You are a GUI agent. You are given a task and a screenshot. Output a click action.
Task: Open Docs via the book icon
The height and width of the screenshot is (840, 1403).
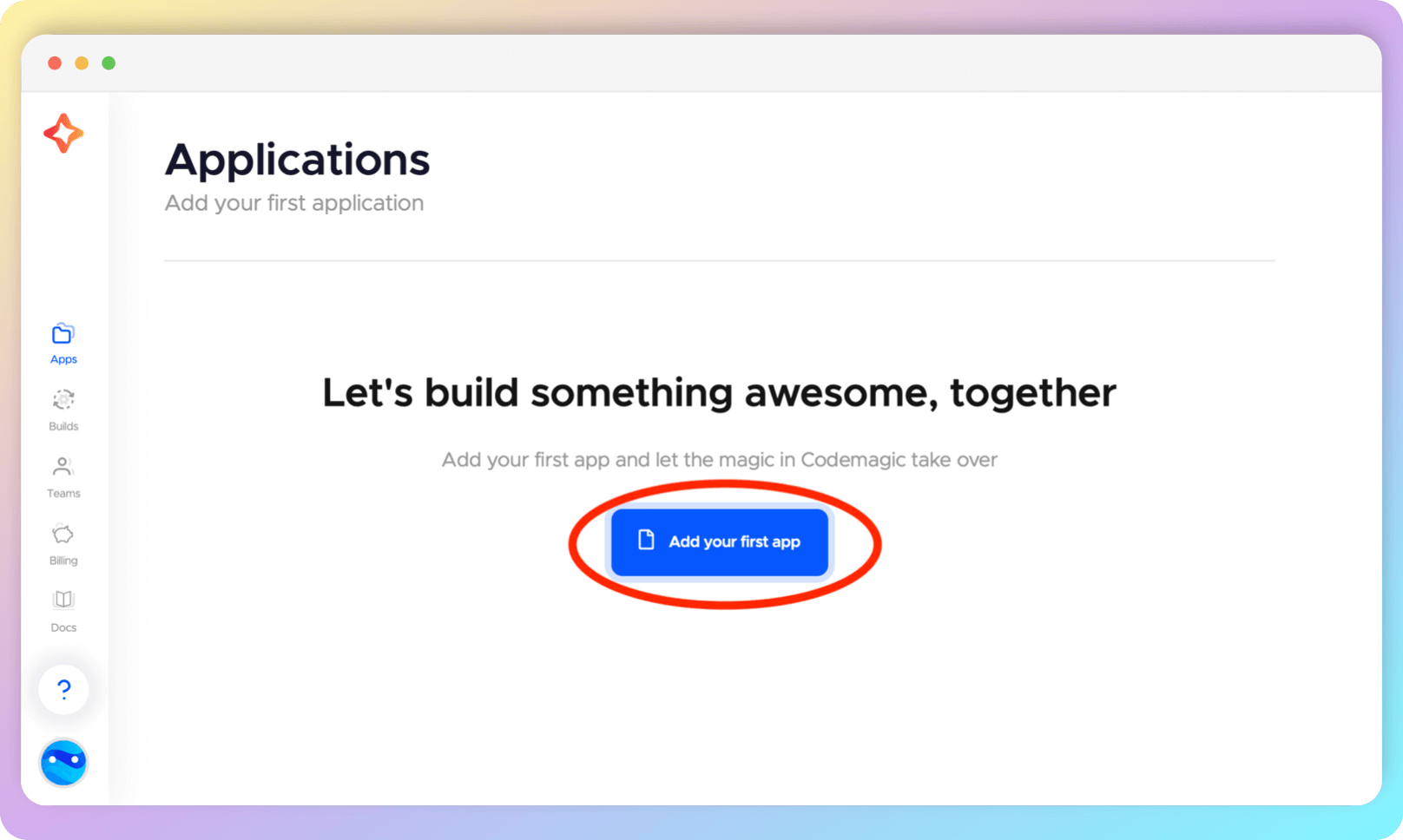point(63,600)
